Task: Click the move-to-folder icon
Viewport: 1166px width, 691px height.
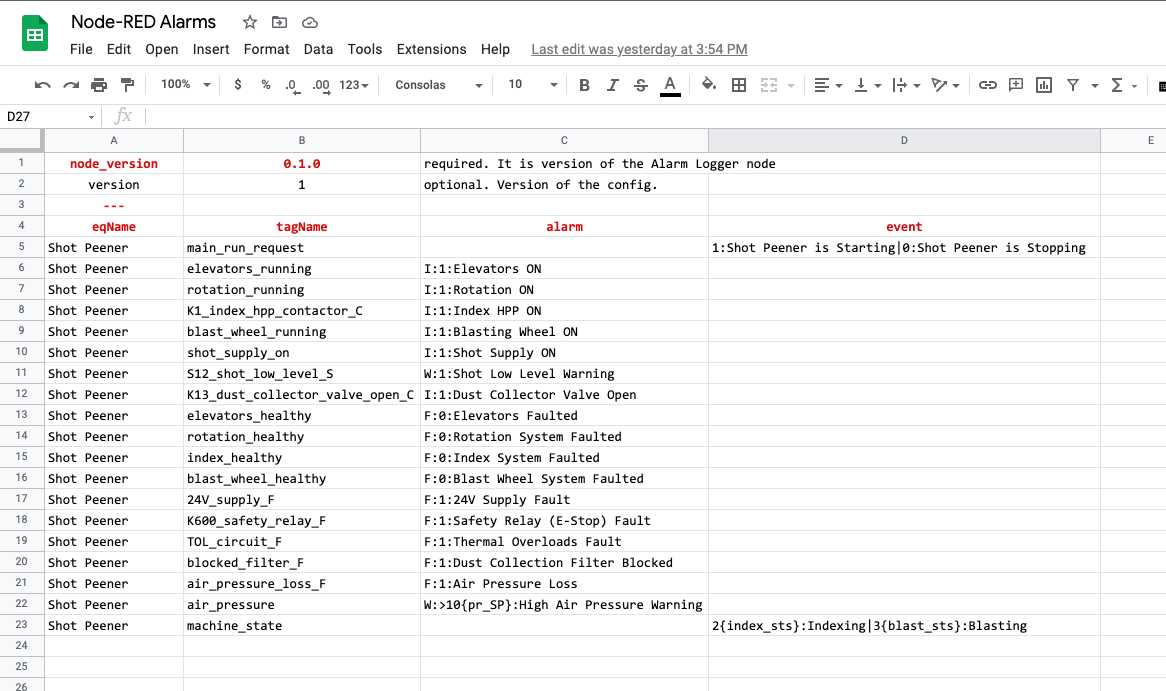Action: click(x=279, y=22)
